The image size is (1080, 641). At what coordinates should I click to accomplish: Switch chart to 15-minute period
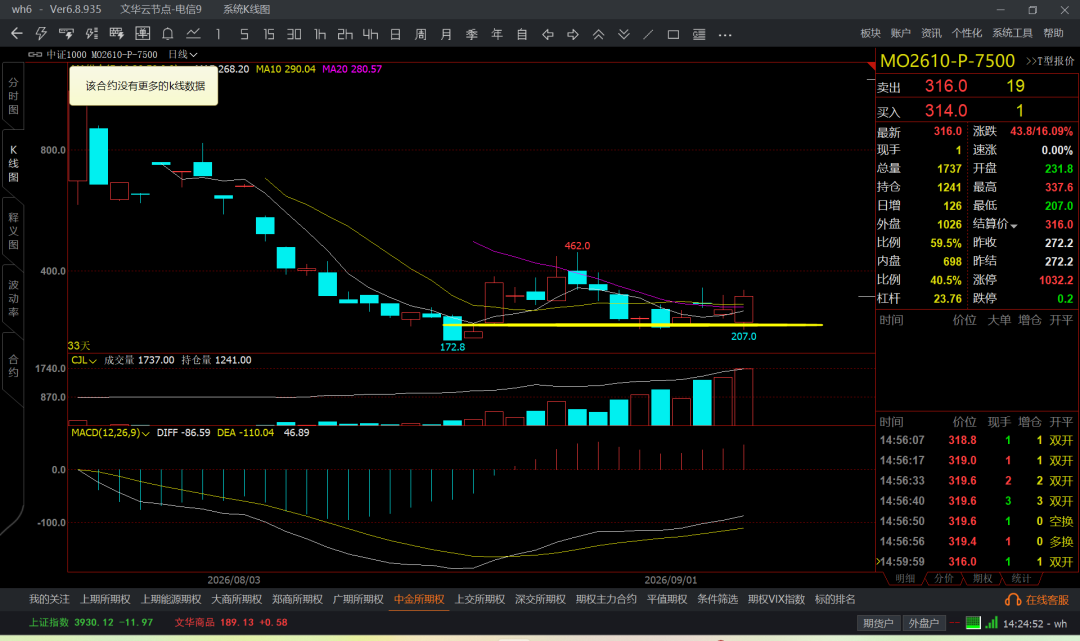(269, 34)
